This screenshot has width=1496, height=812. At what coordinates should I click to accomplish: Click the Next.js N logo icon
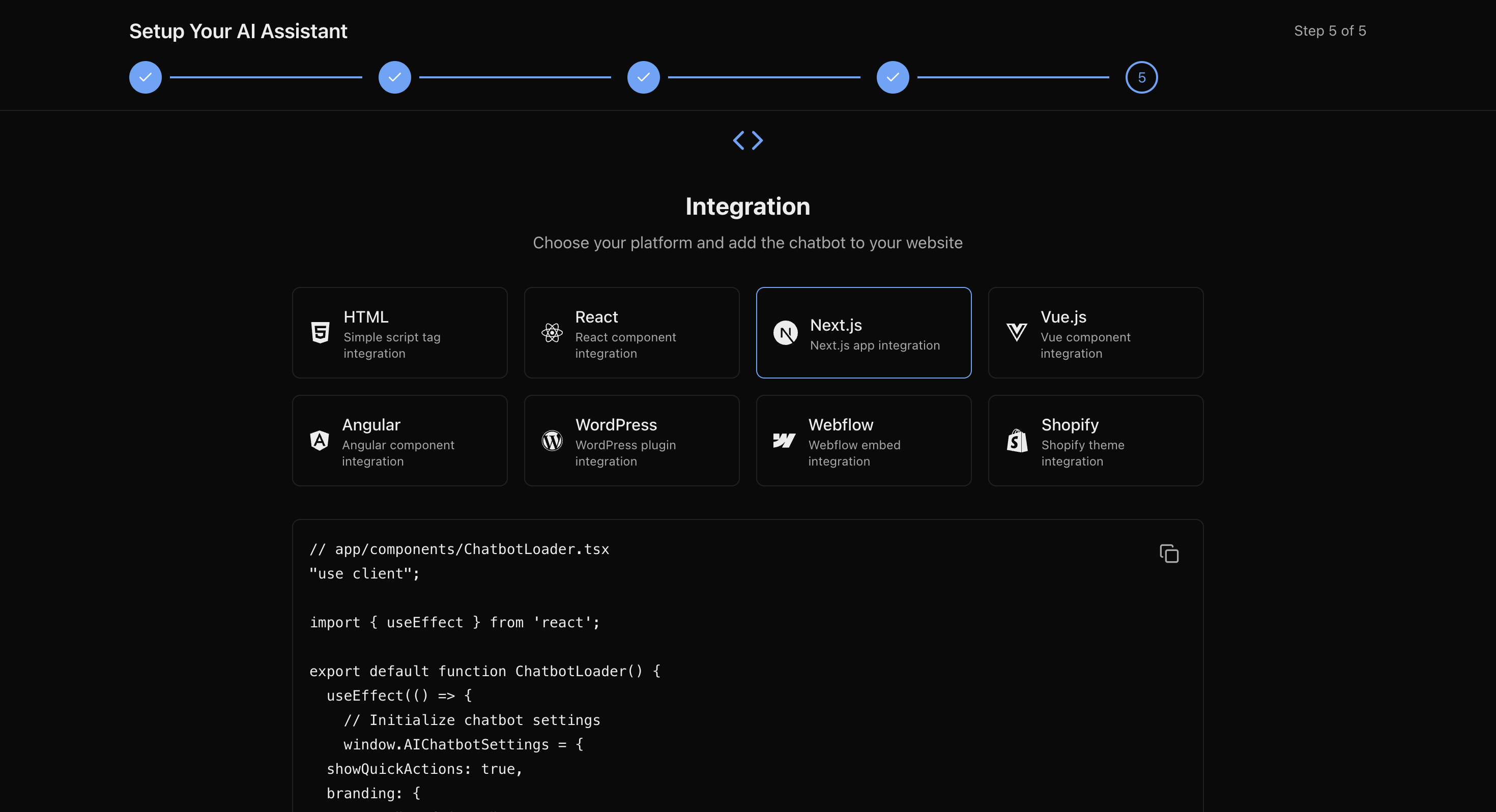[x=785, y=333]
